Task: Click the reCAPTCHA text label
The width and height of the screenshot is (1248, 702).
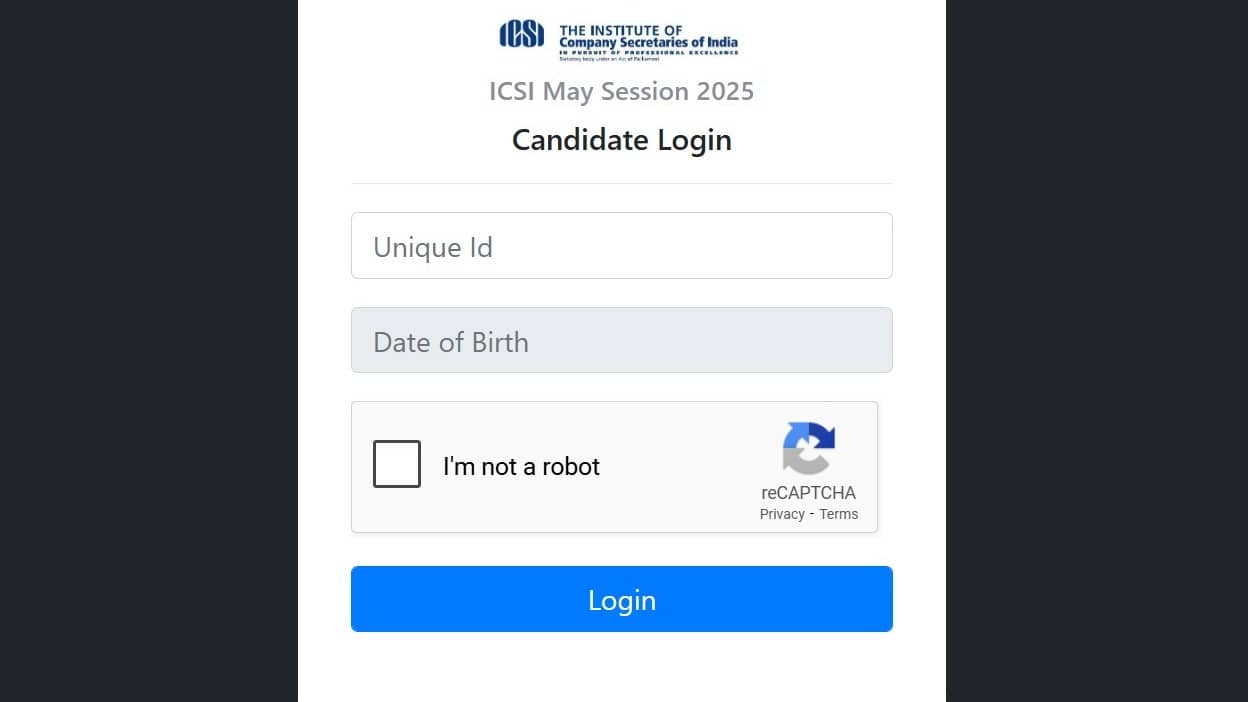Action: tap(808, 493)
